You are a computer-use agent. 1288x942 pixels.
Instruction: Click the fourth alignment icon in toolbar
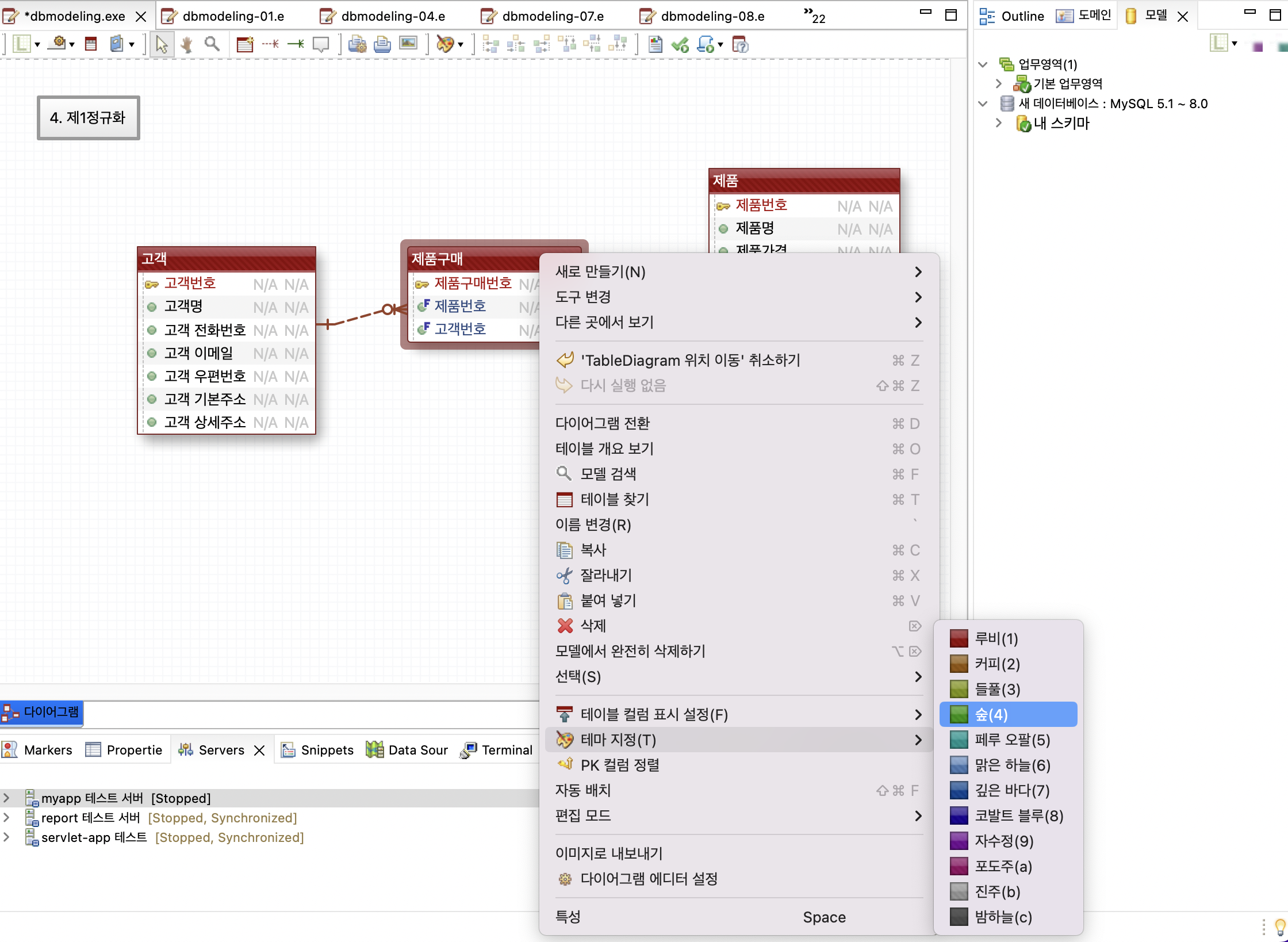pyautogui.click(x=567, y=44)
